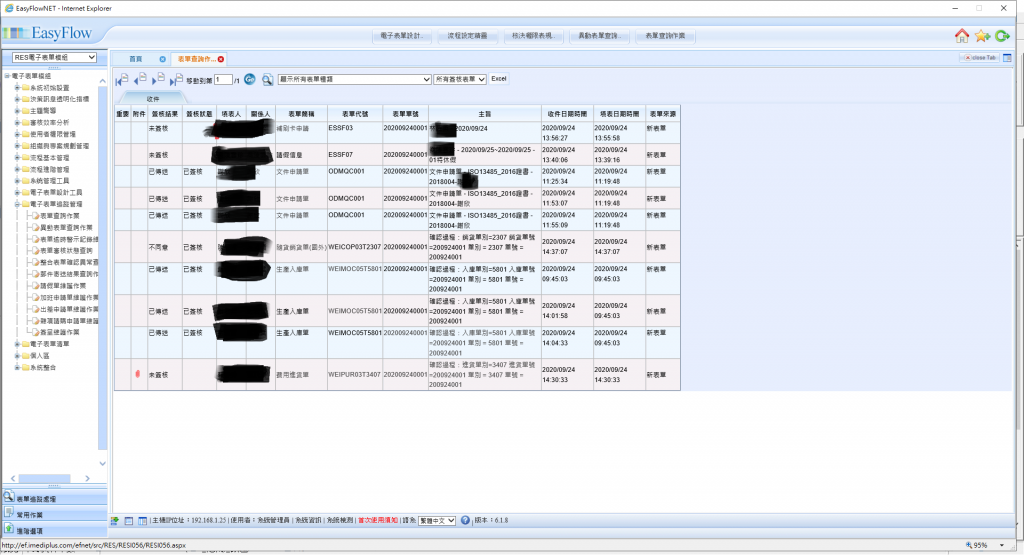The image size is (1024, 555).
Task: Expand the 使用者權限管理 tree folder
Action: tap(17, 134)
